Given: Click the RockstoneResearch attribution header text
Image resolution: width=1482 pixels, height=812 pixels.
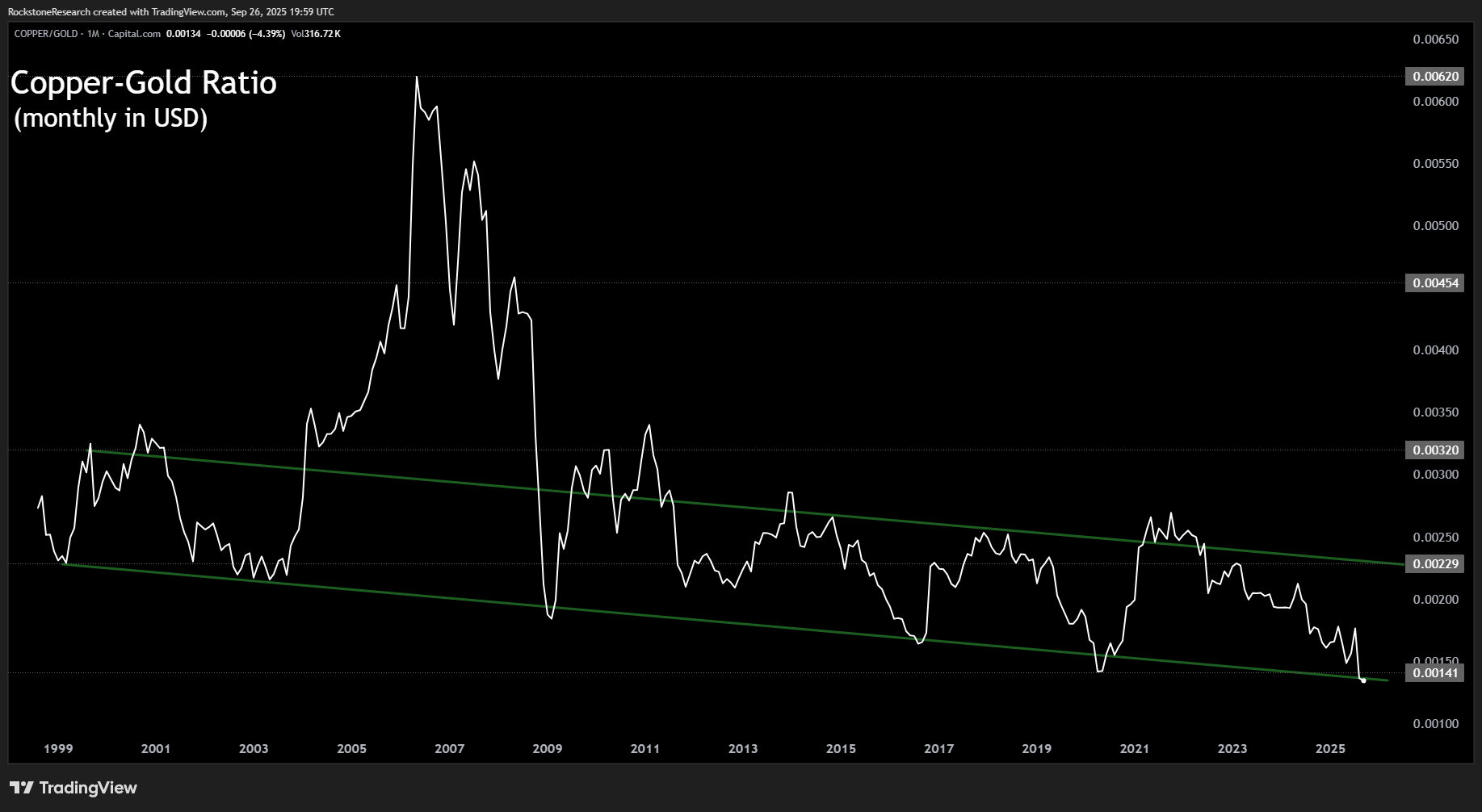Looking at the screenshot, I should pyautogui.click(x=170, y=12).
